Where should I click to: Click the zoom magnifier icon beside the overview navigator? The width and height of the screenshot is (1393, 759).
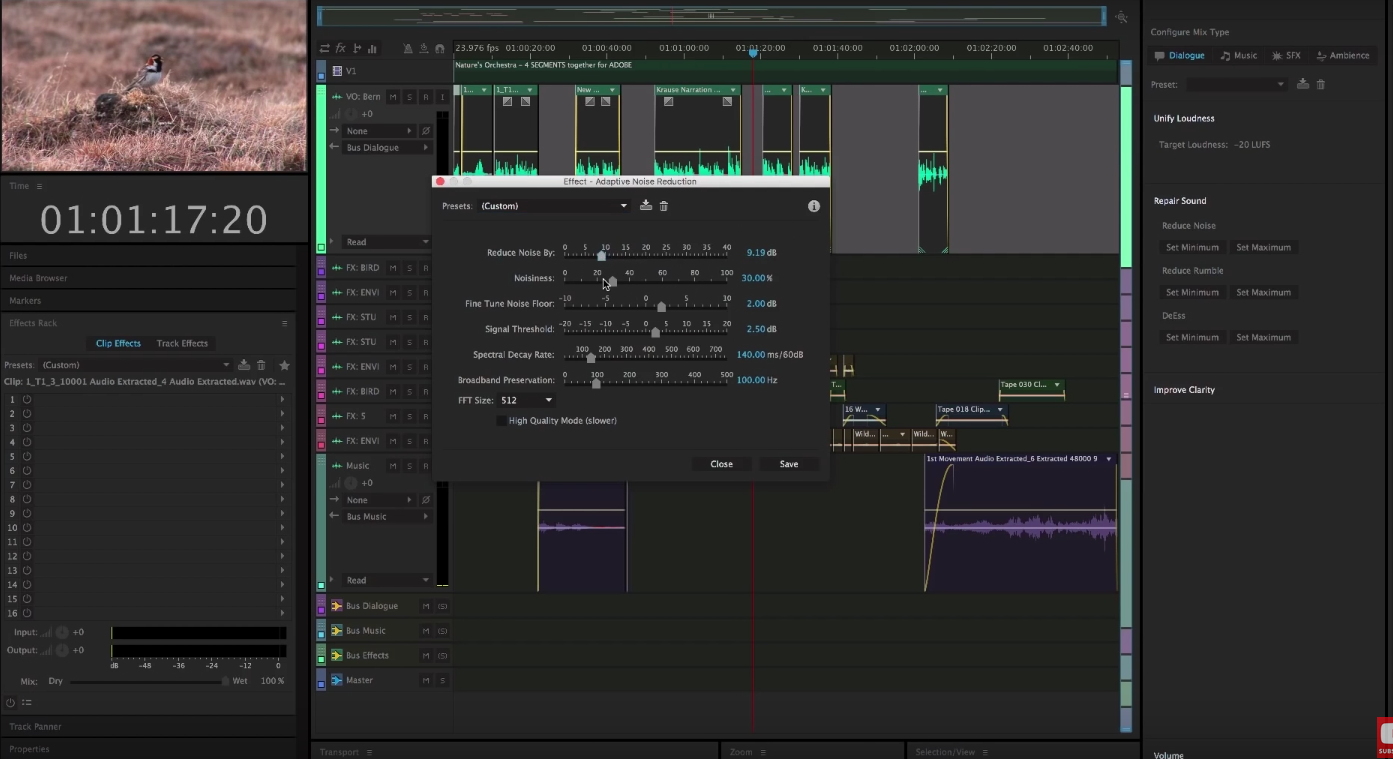[1122, 17]
